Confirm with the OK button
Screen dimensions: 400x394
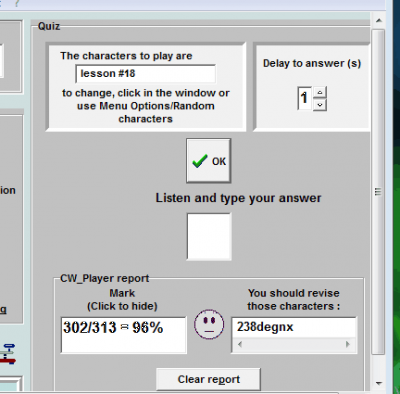pos(209,161)
